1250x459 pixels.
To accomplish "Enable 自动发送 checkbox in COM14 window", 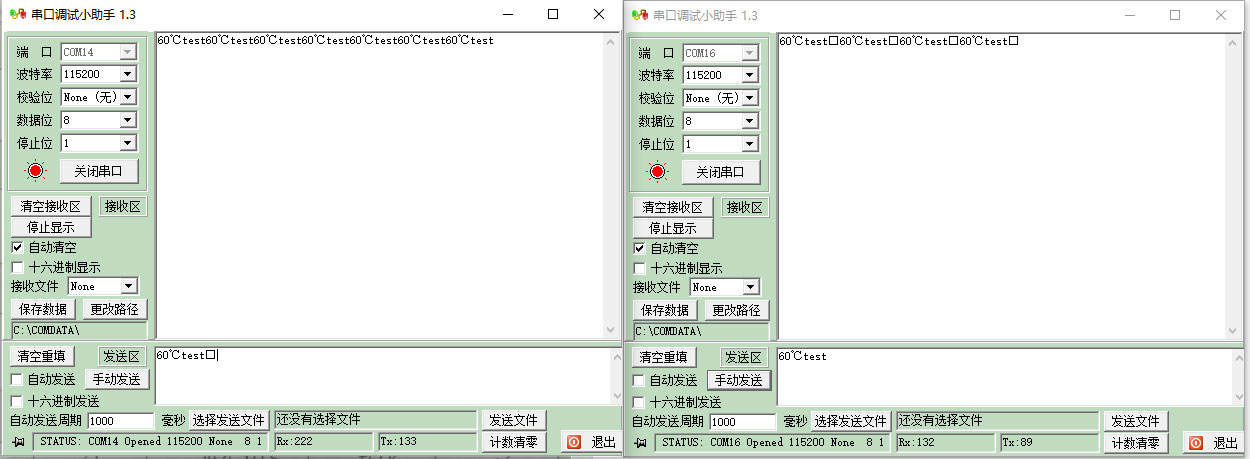I will (x=17, y=379).
